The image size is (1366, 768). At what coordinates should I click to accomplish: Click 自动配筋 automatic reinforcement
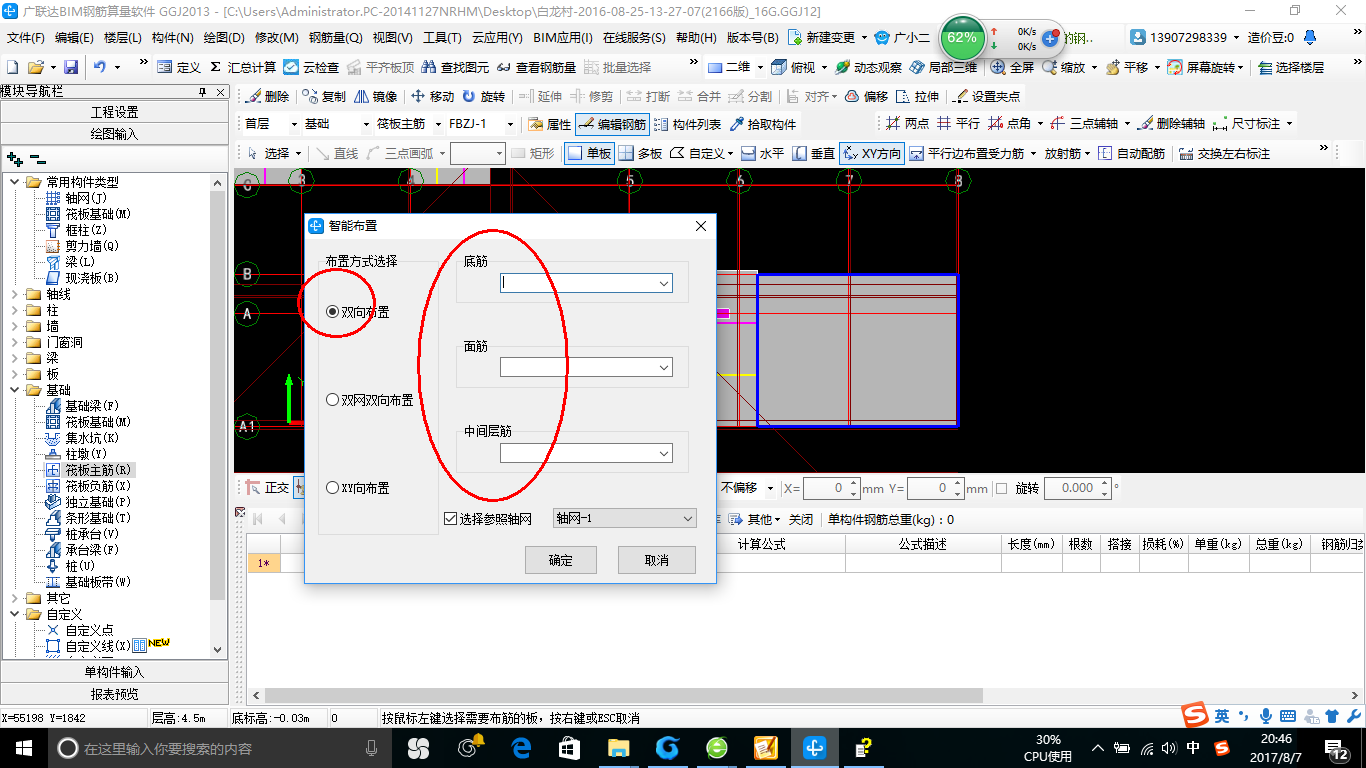coord(1132,153)
